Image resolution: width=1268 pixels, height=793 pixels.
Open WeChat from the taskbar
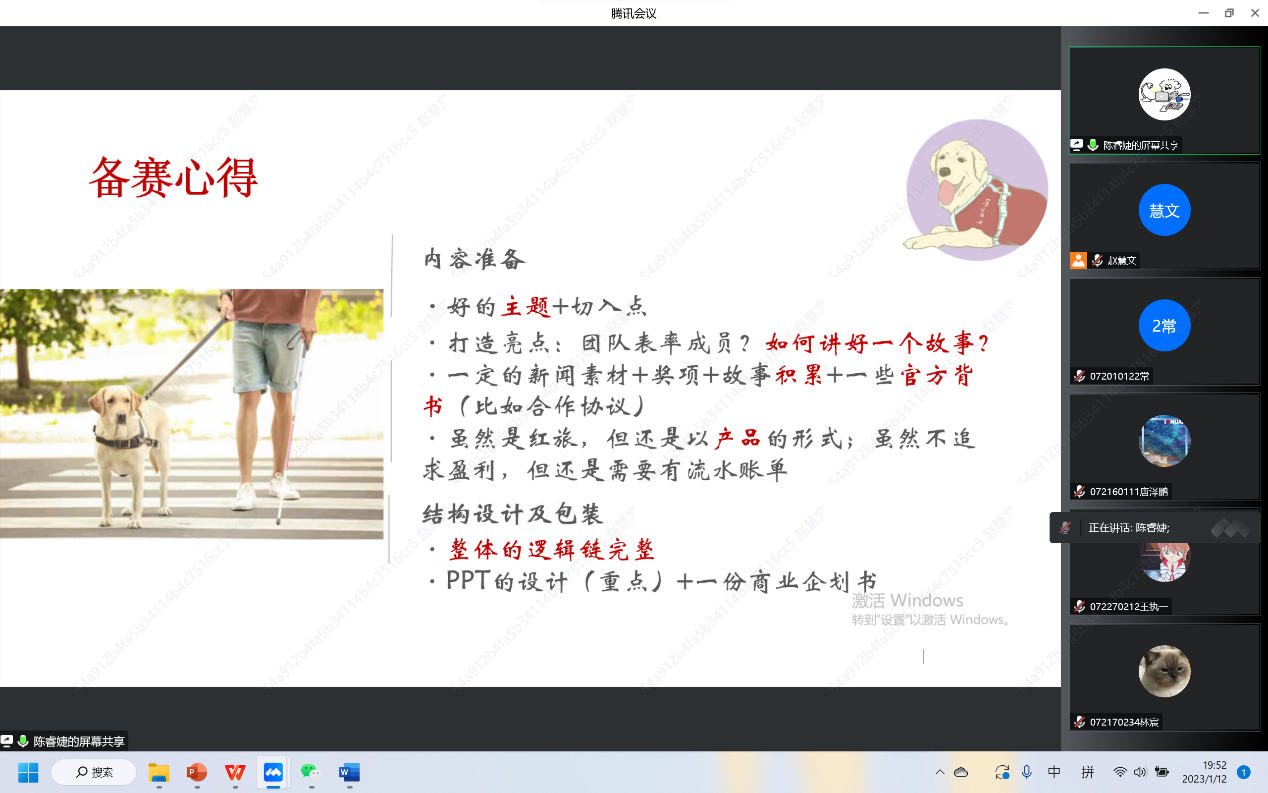tap(311, 772)
